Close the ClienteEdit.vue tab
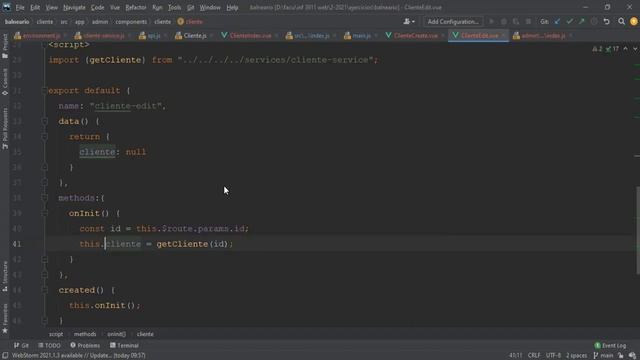 [503, 36]
